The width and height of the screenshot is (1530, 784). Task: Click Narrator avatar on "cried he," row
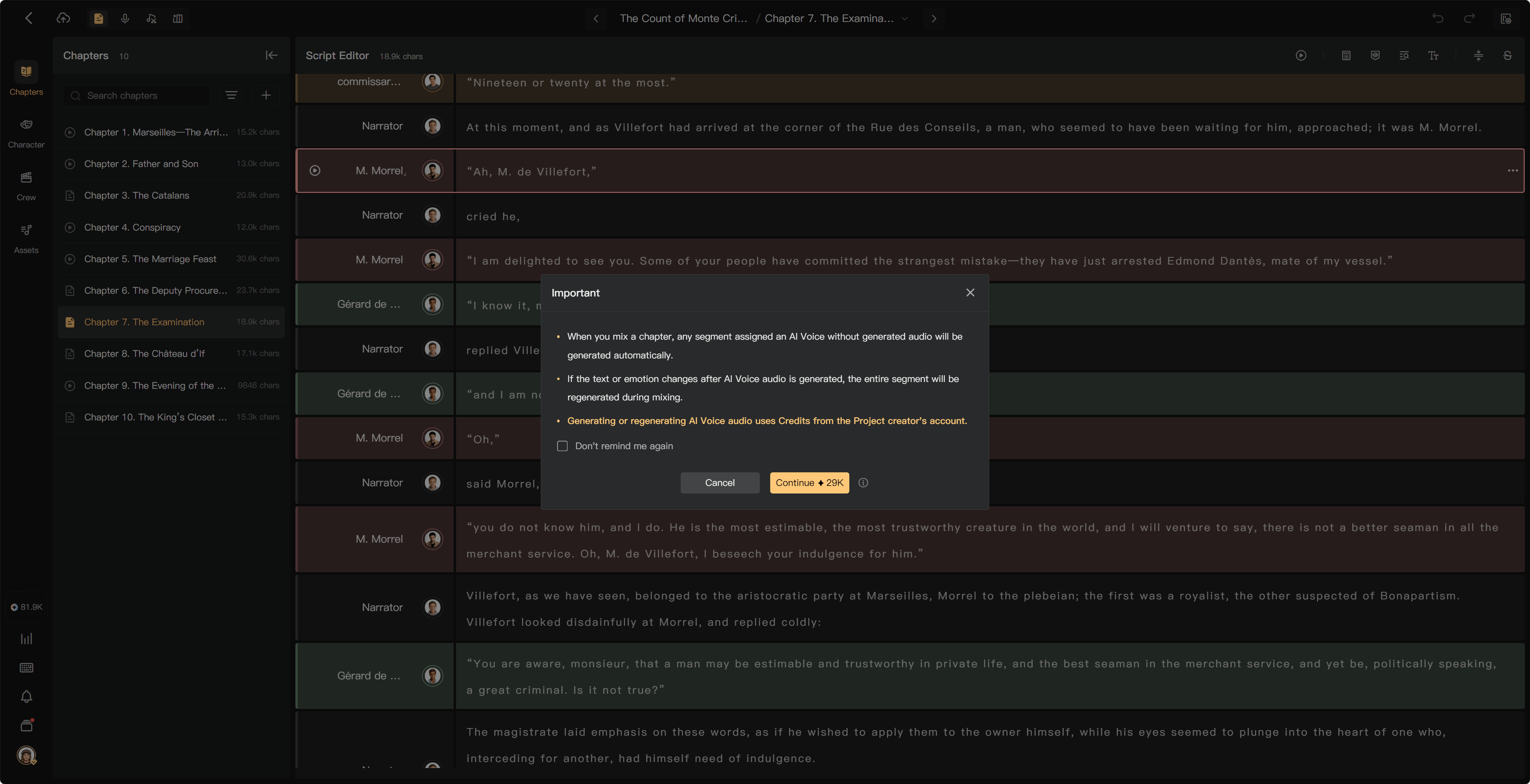coord(432,215)
